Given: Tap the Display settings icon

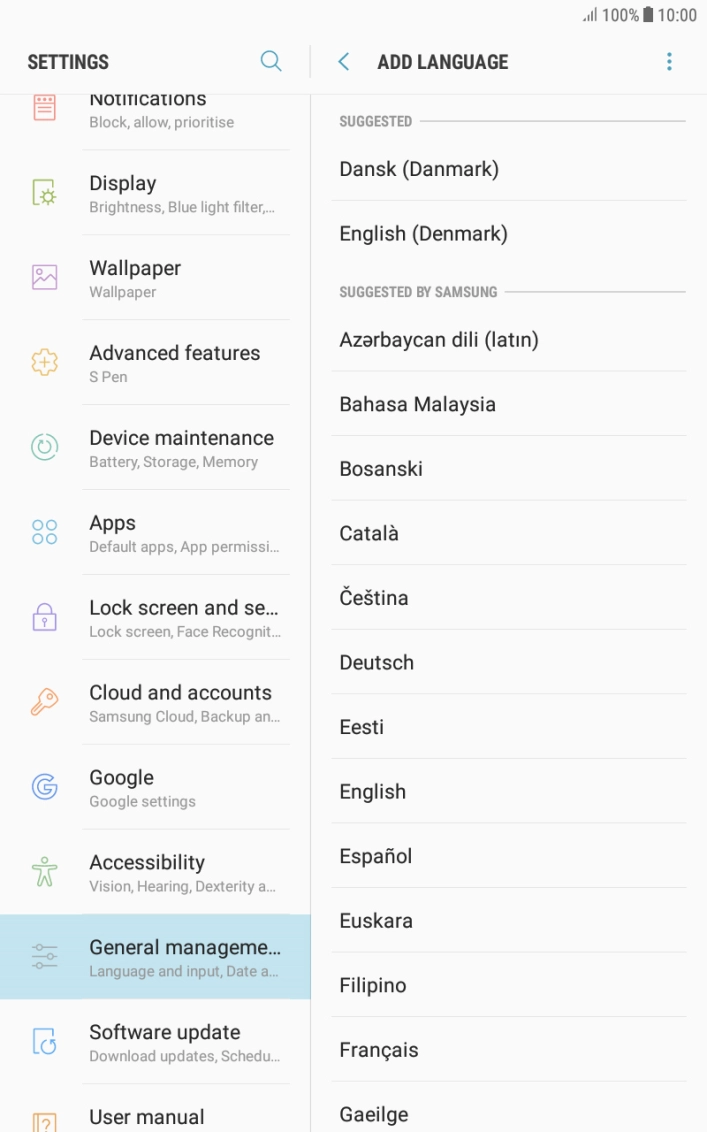Looking at the screenshot, I should pyautogui.click(x=45, y=193).
